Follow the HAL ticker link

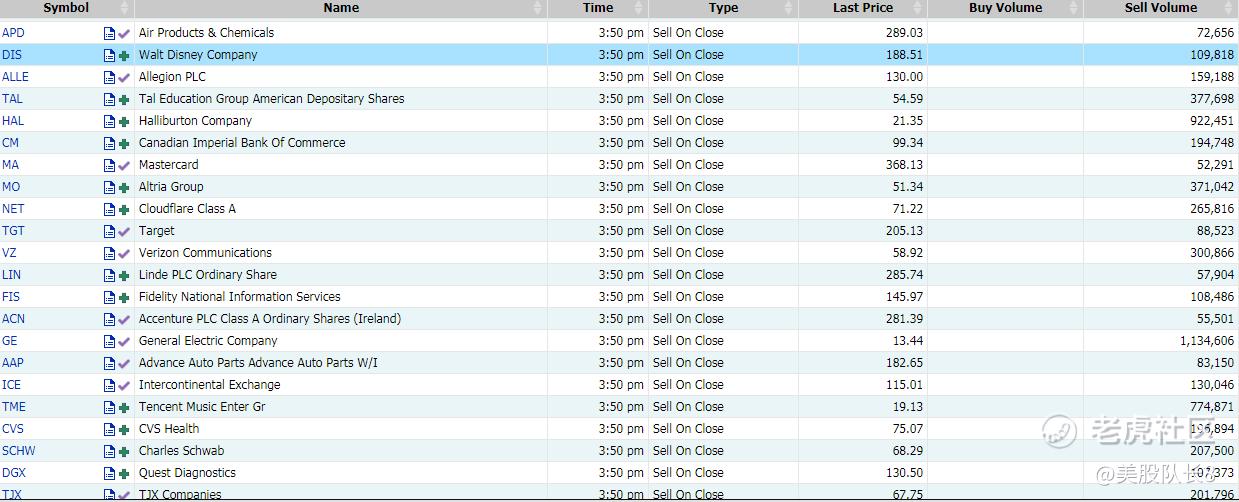13,121
